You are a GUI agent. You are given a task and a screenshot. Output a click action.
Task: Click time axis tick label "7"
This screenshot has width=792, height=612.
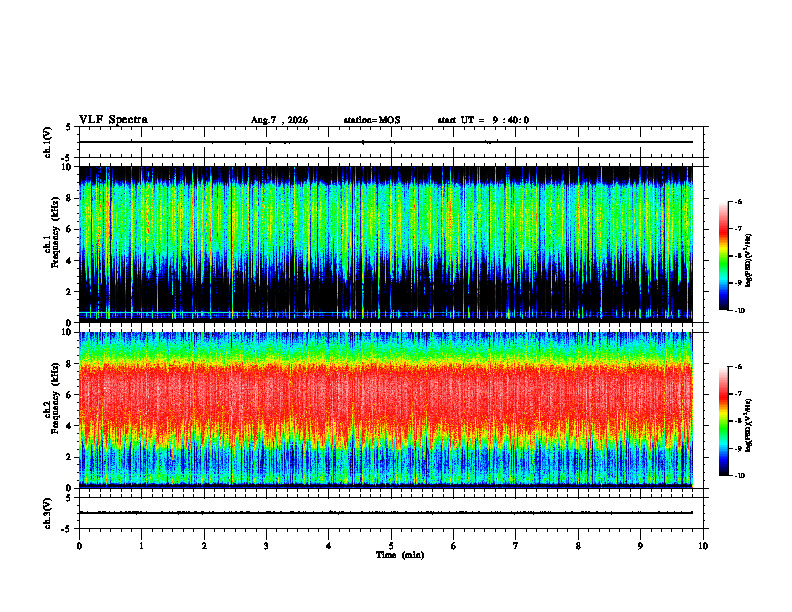[x=516, y=546]
